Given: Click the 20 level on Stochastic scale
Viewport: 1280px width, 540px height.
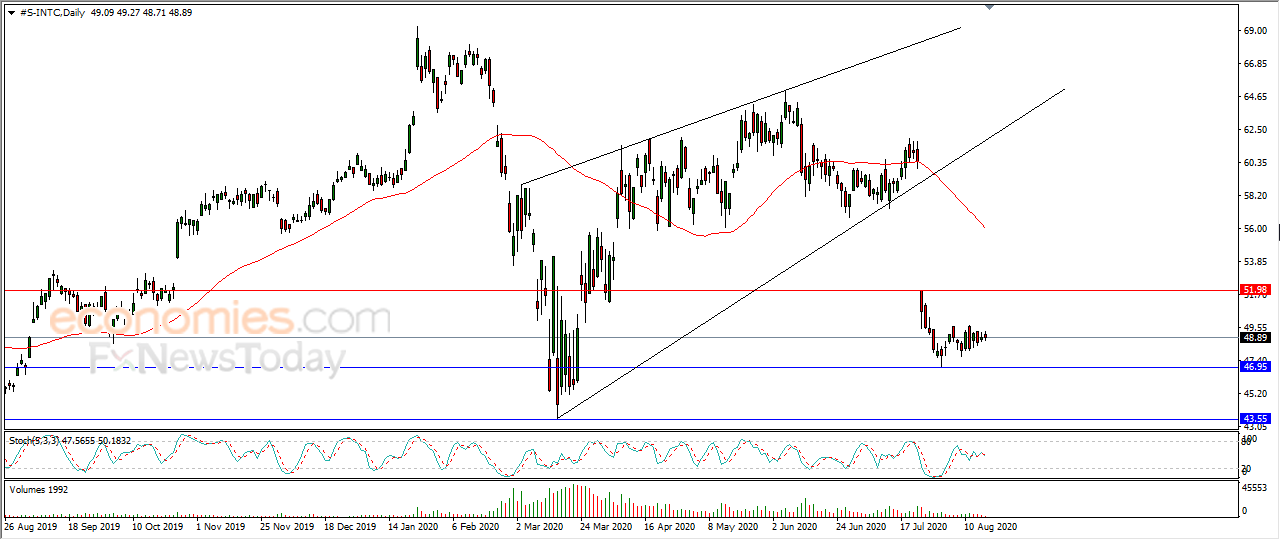Looking at the screenshot, I should [x=1248, y=468].
